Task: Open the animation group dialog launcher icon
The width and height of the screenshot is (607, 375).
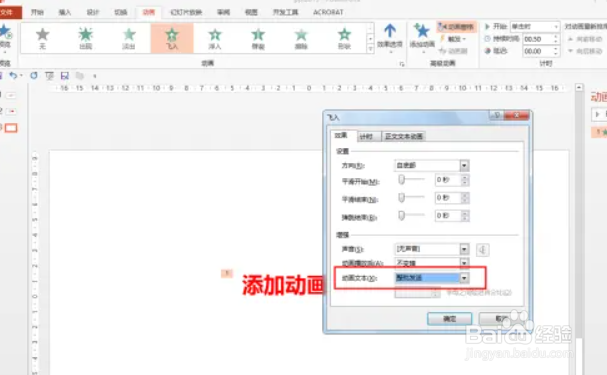Action: pyautogui.click(x=402, y=64)
